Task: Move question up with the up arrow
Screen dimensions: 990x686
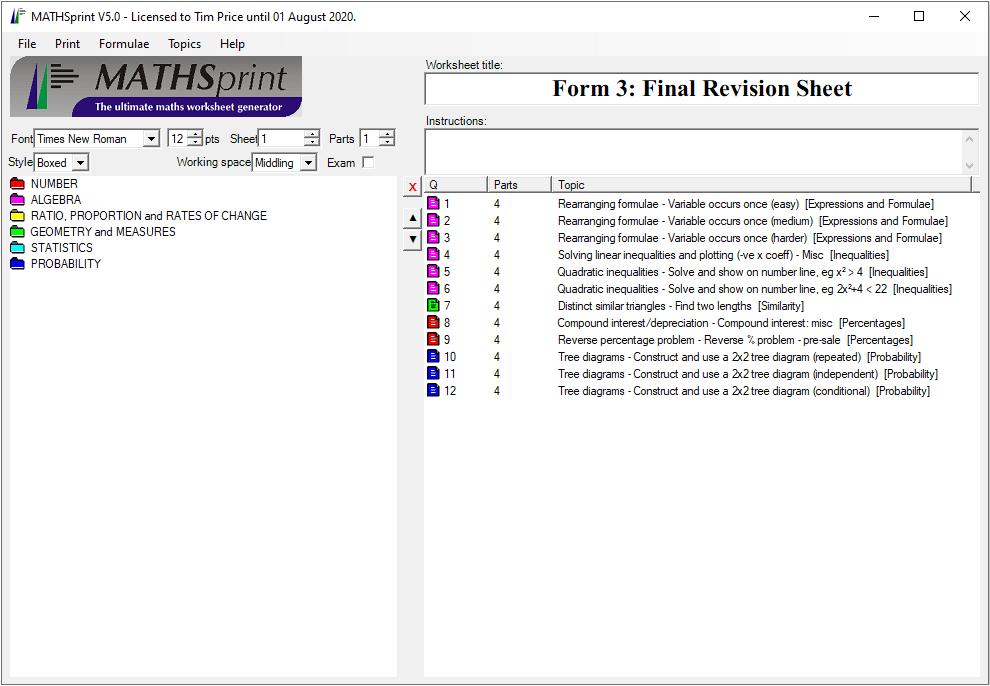Action: 412,218
